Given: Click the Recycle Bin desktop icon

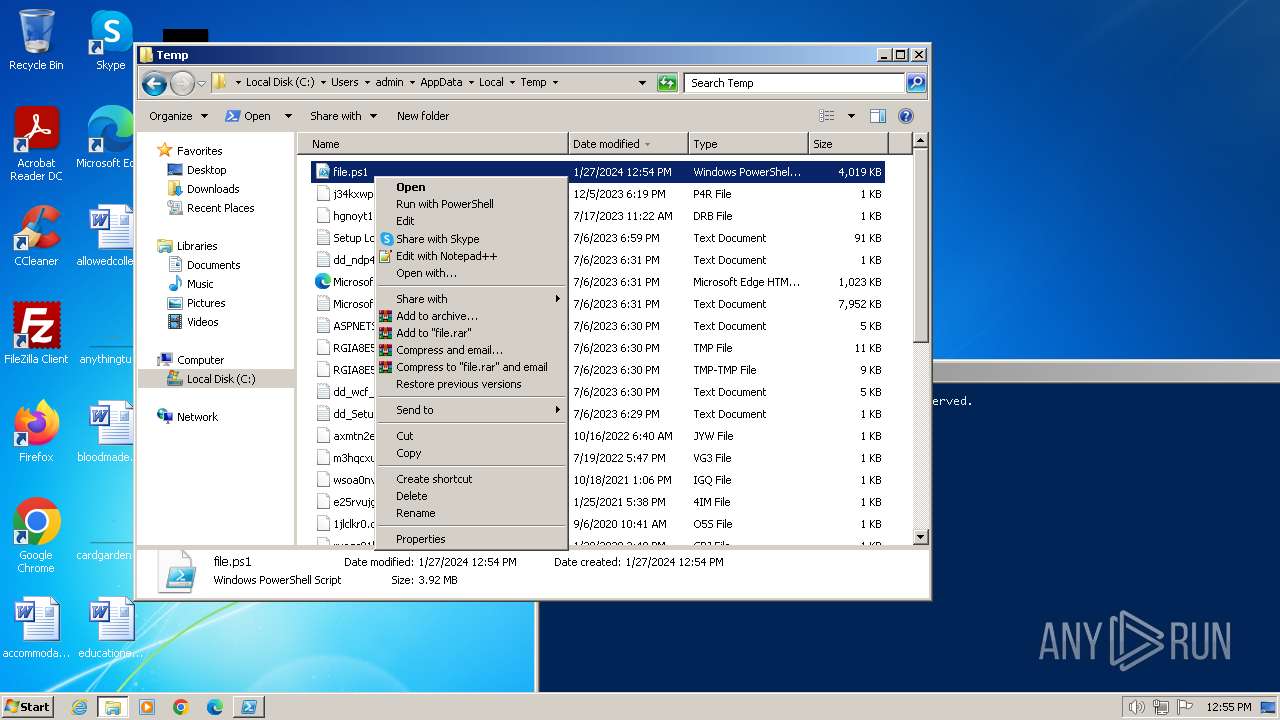Looking at the screenshot, I should point(36,41).
